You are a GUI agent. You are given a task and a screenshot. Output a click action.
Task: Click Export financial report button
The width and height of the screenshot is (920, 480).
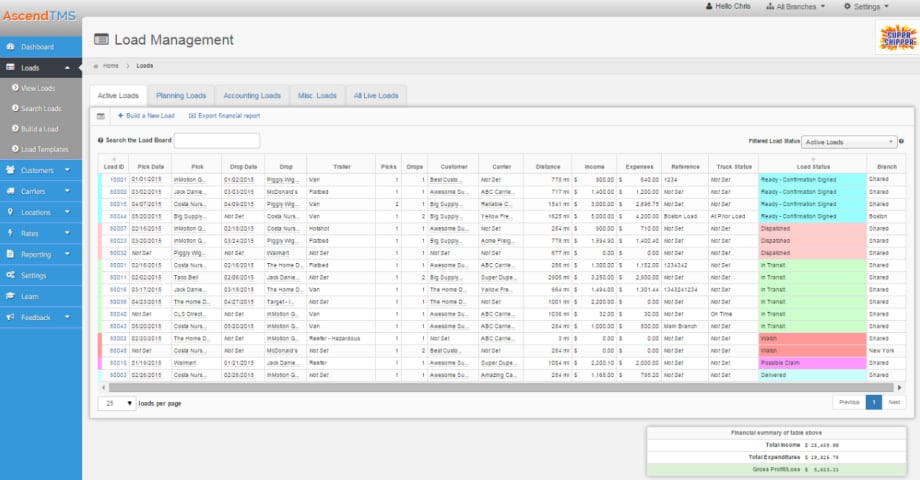224,116
